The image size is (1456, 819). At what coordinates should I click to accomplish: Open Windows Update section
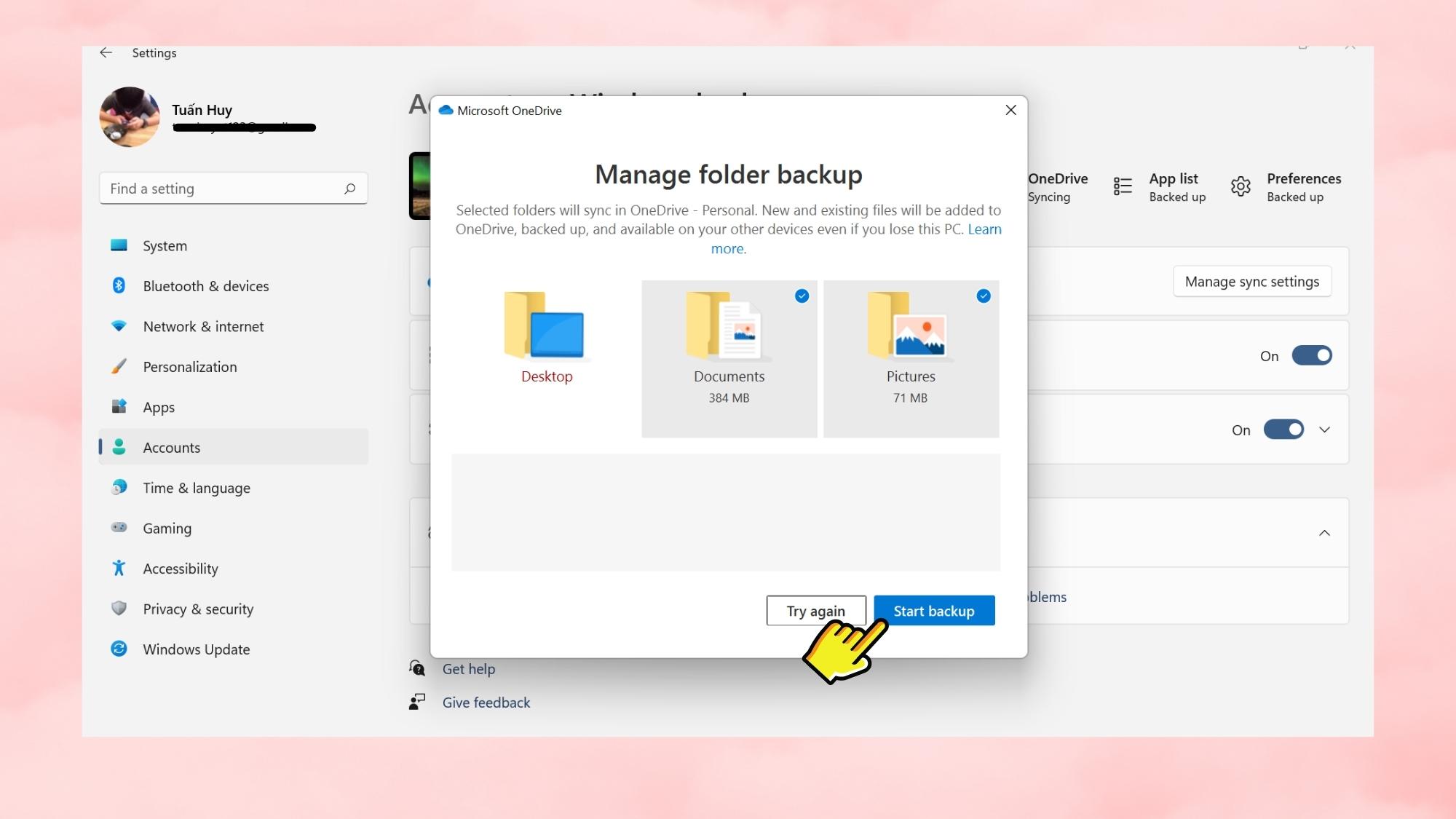233,650
